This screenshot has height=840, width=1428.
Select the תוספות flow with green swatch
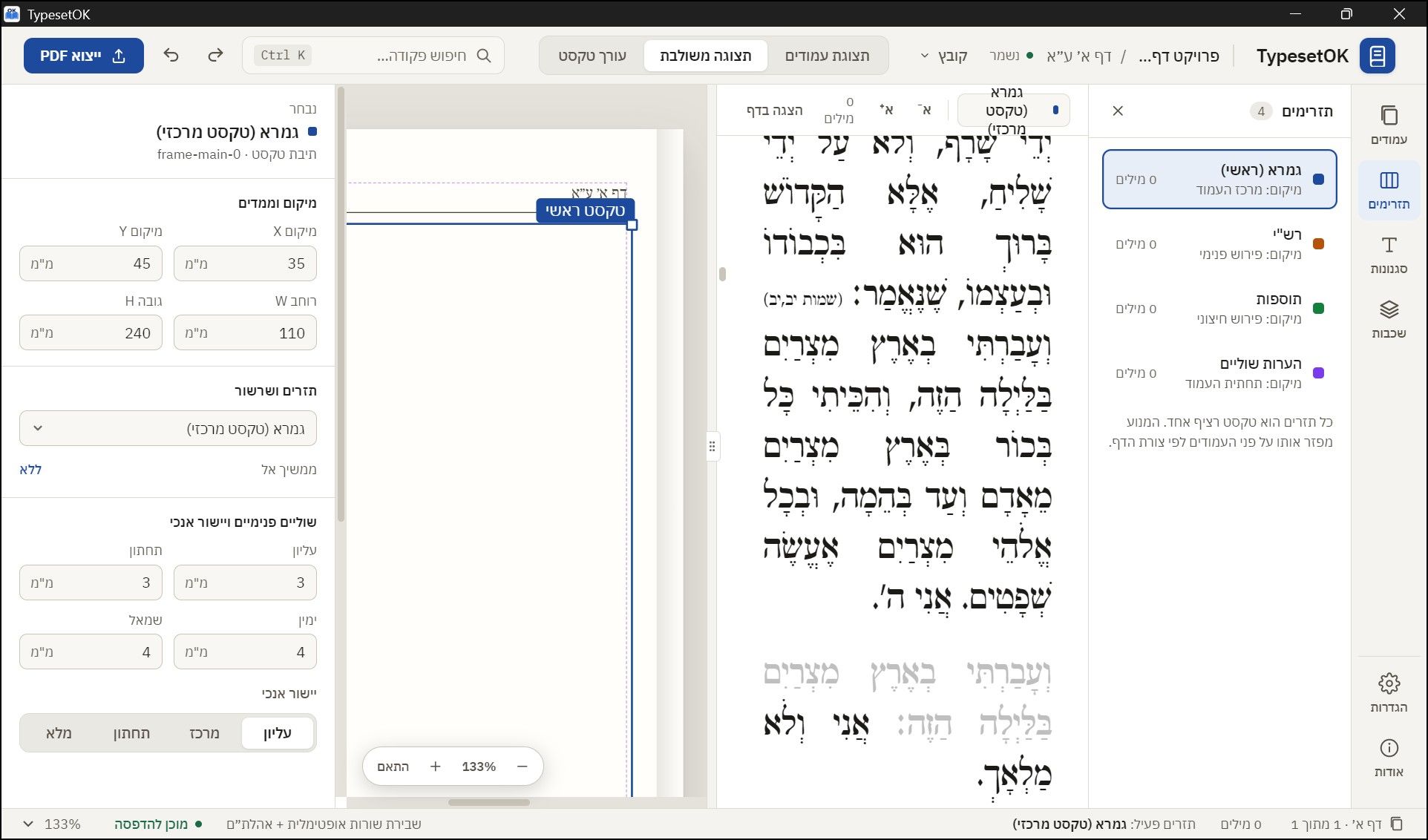pos(1219,309)
